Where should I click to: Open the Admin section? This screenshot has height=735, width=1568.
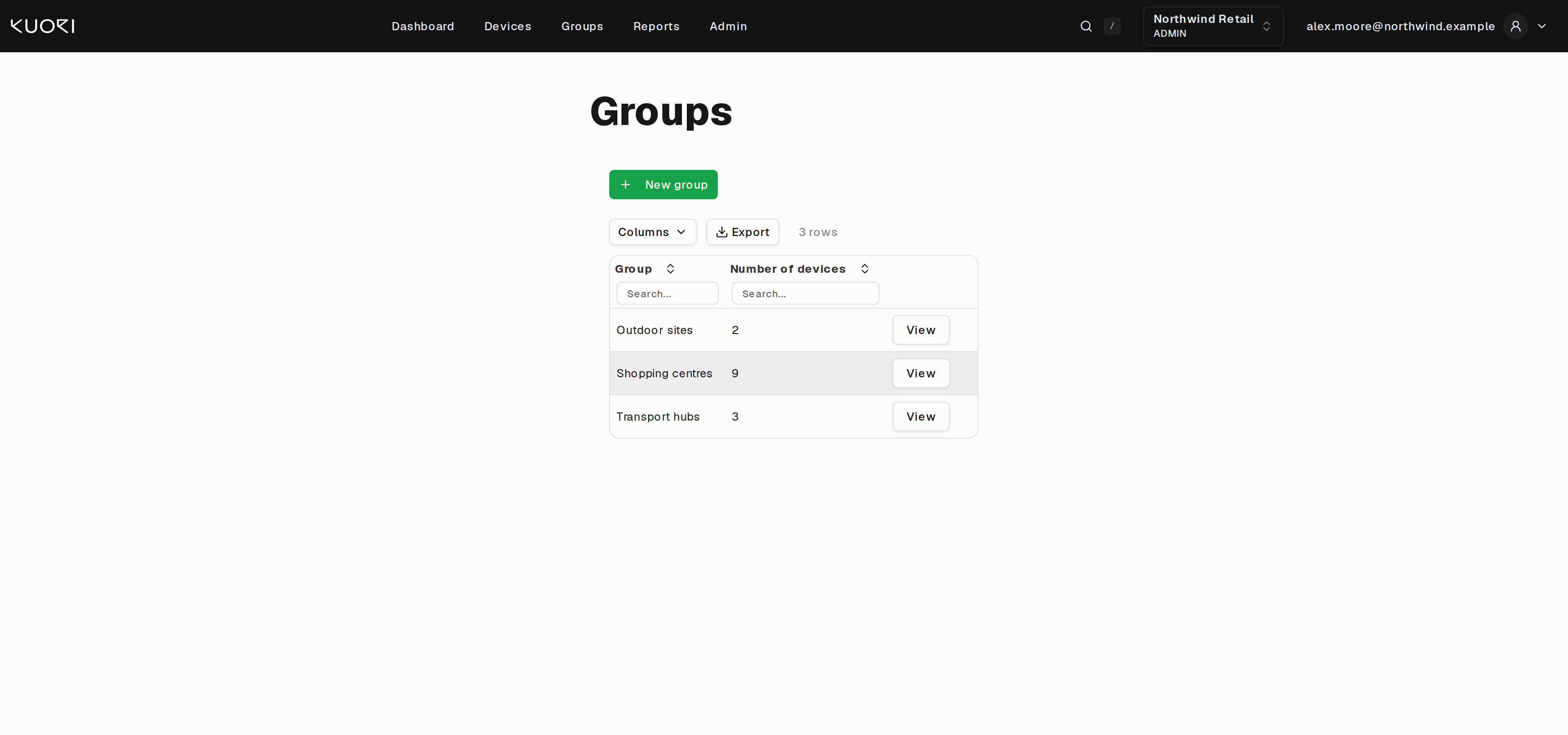[728, 26]
